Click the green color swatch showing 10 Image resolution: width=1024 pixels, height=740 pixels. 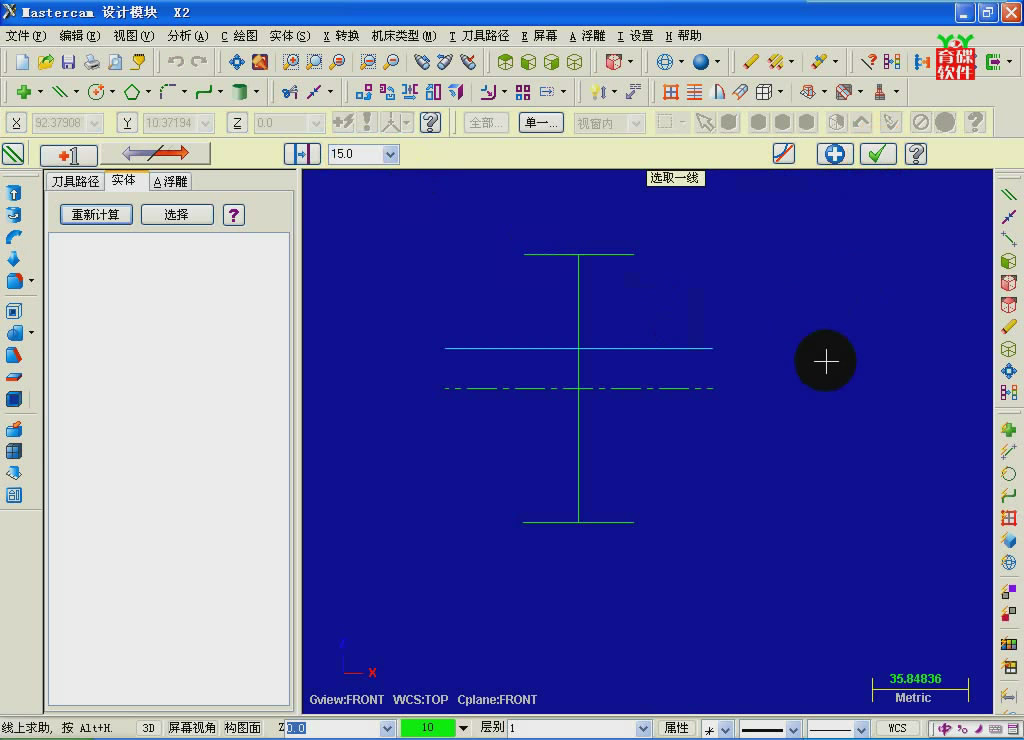point(428,728)
